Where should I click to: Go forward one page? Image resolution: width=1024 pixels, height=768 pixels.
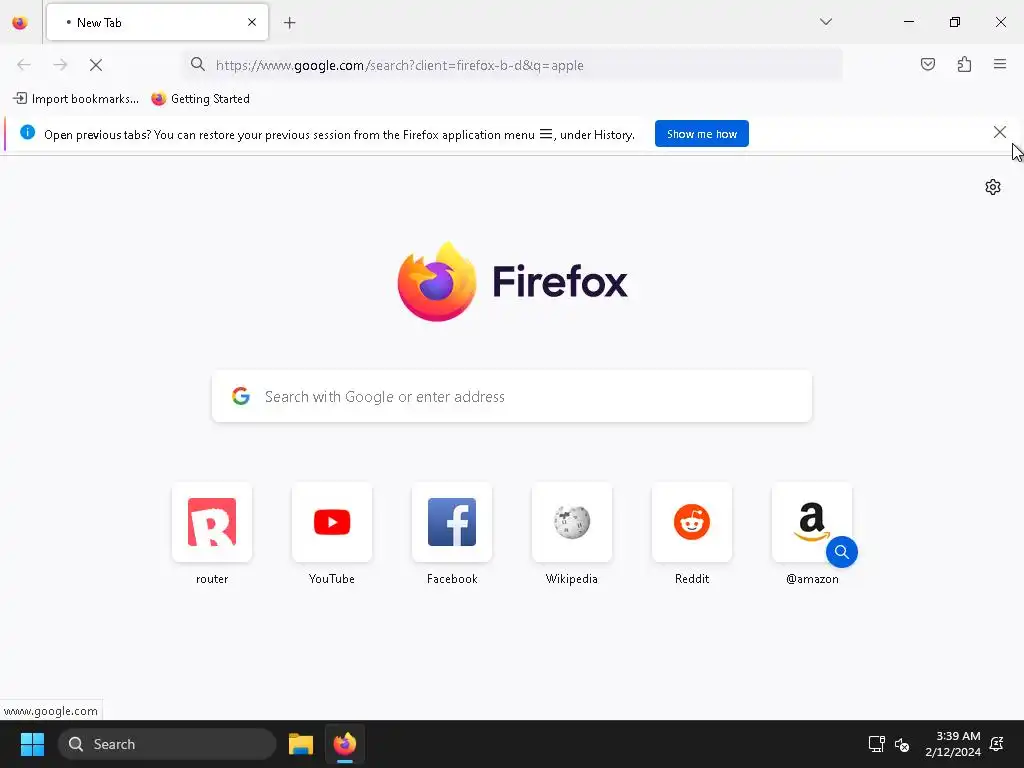60,65
